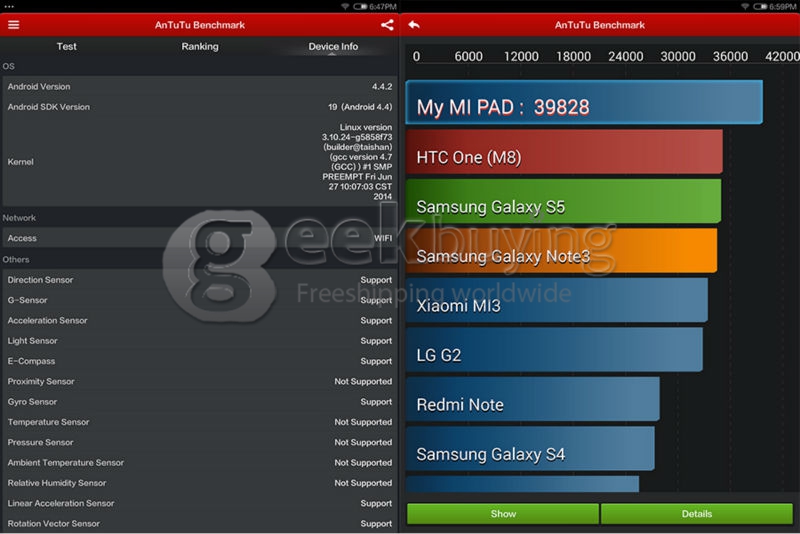Screen dimensions: 800x534
Task: Tap the battery icon in the left status bar
Action: 360,7
